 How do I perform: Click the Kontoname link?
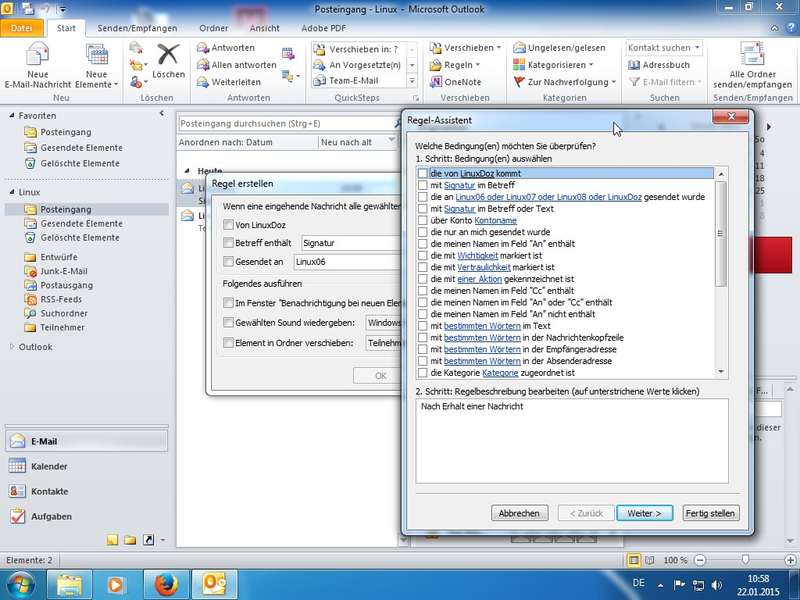(495, 220)
